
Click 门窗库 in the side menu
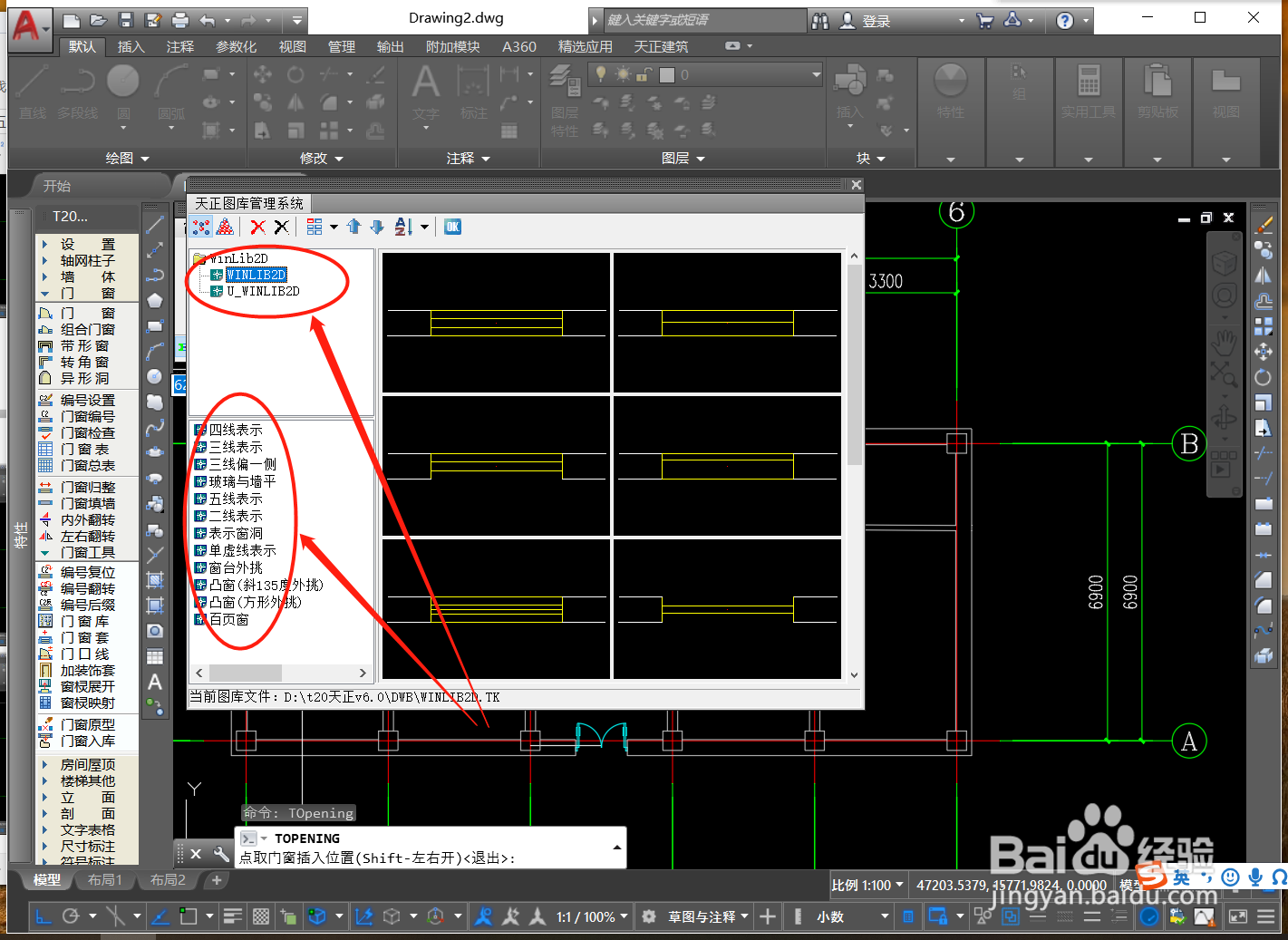[x=84, y=621]
